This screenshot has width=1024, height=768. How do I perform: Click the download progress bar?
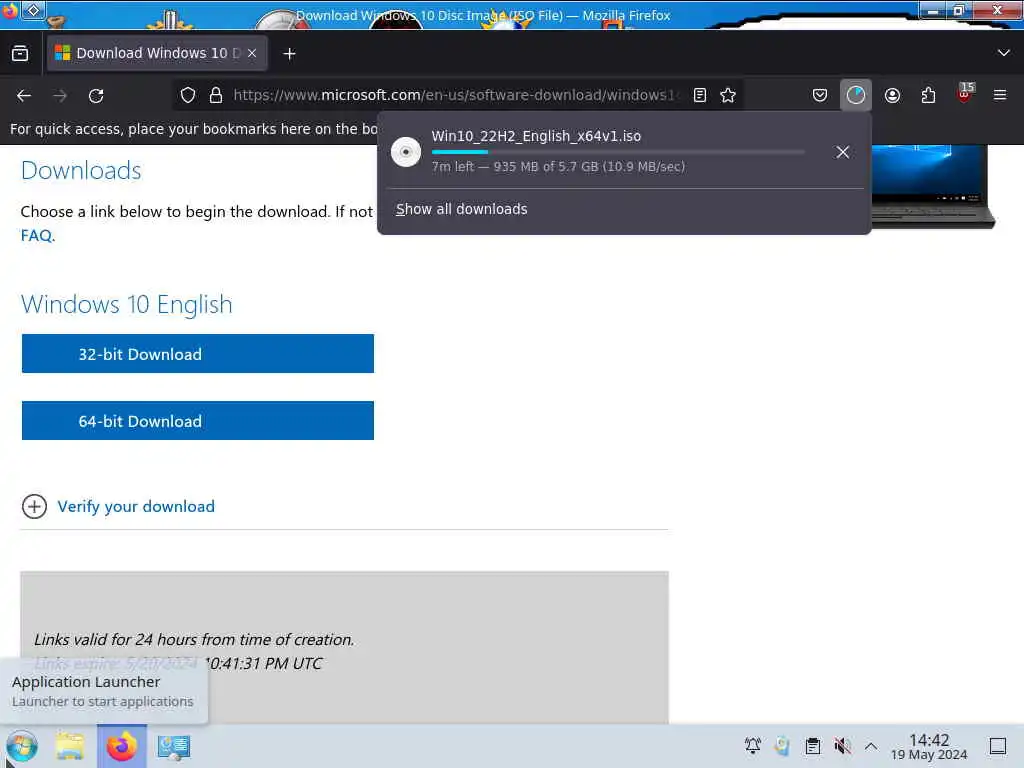point(618,152)
